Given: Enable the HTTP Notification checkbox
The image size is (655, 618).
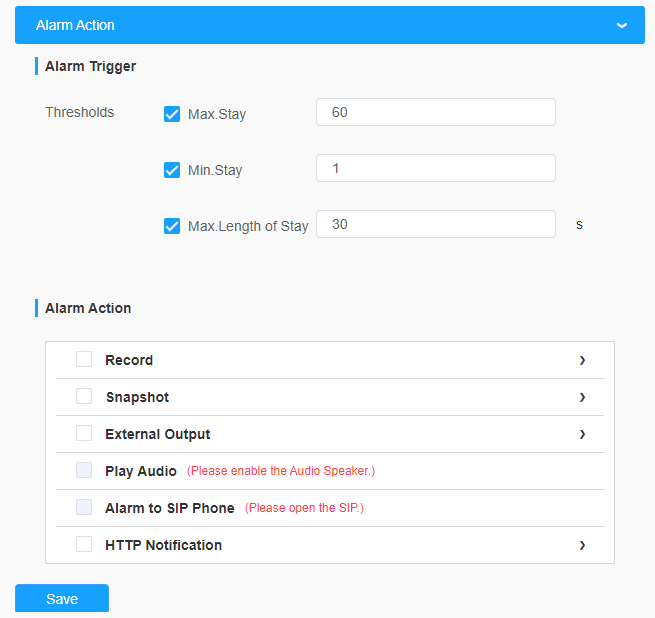Looking at the screenshot, I should pos(84,545).
